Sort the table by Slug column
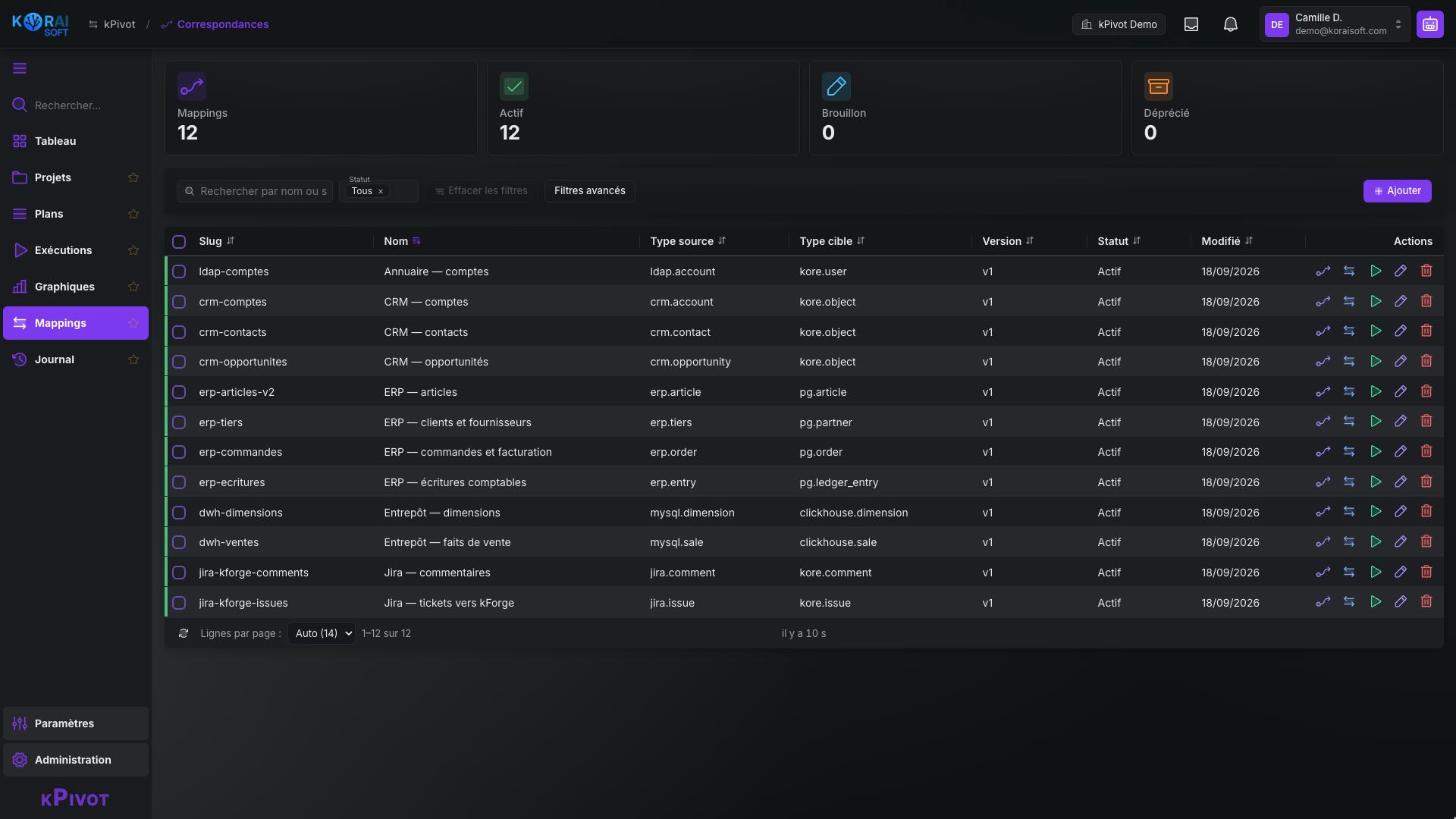 click(x=216, y=241)
